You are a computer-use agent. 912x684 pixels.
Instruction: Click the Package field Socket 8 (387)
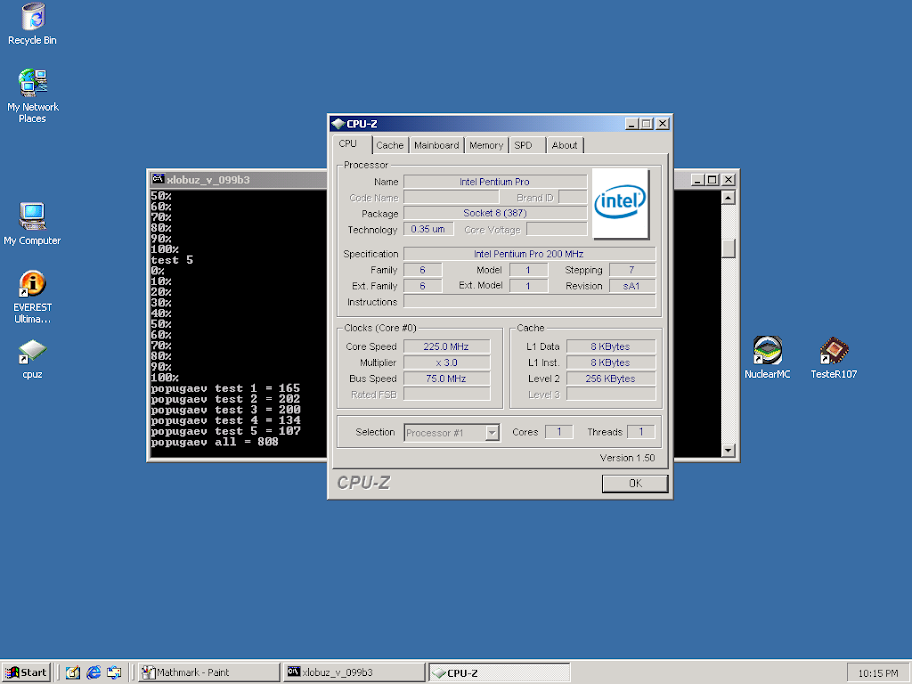point(495,213)
